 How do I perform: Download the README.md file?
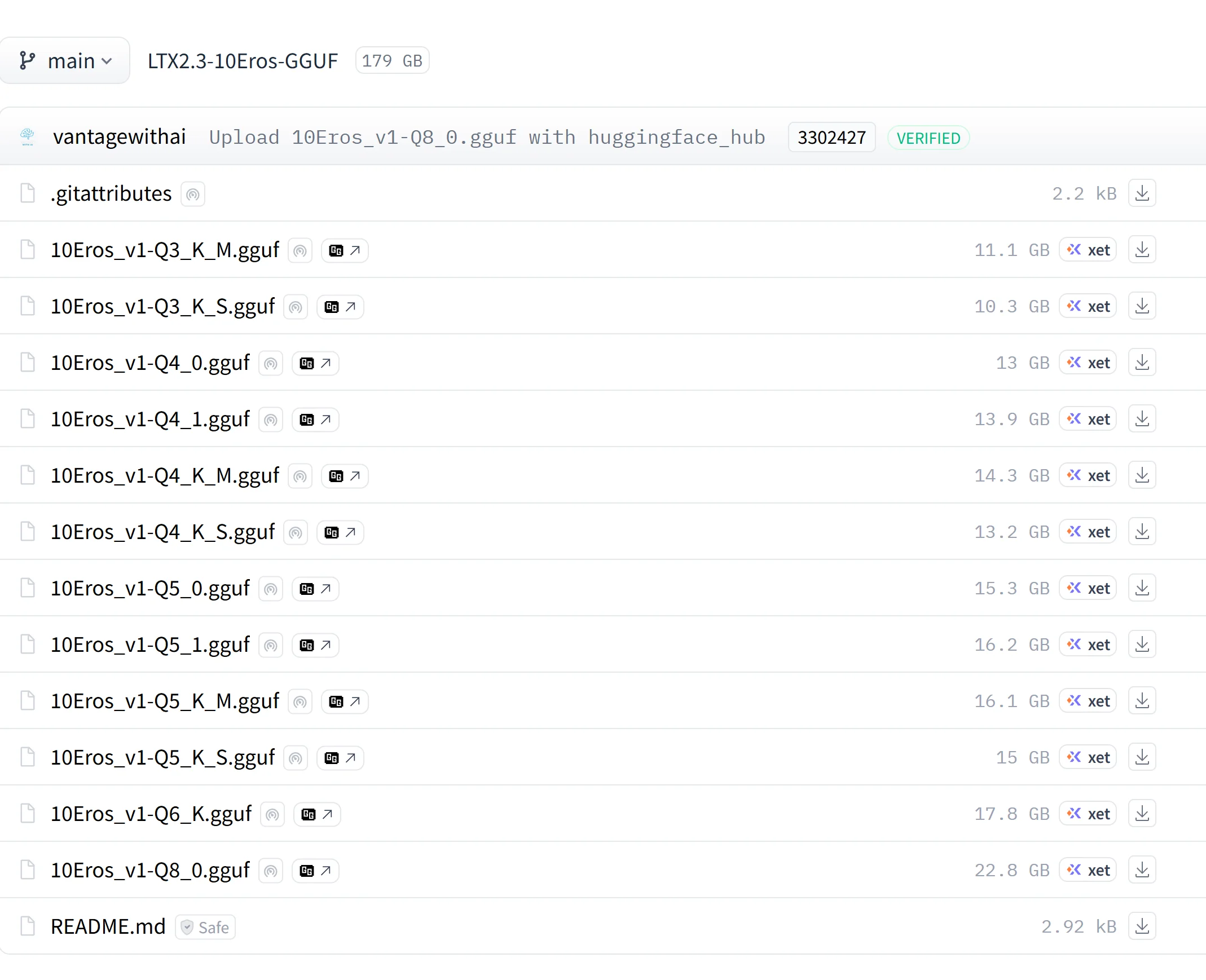click(1142, 927)
